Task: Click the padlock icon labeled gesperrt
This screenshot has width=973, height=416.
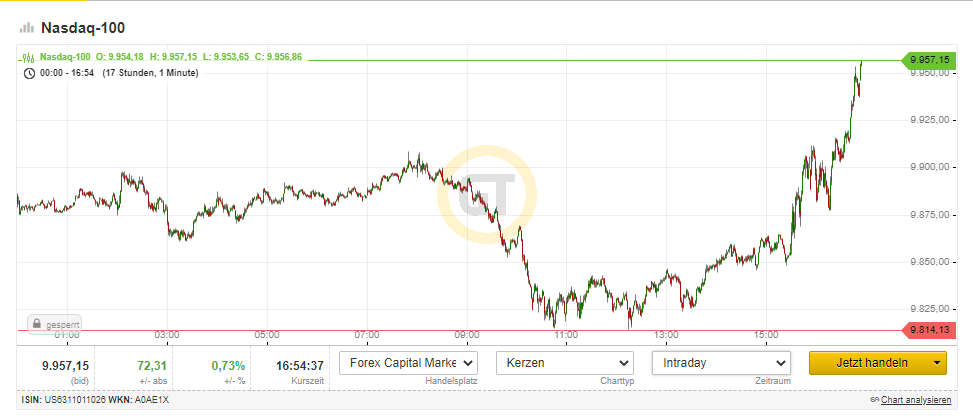Action: pos(35,325)
